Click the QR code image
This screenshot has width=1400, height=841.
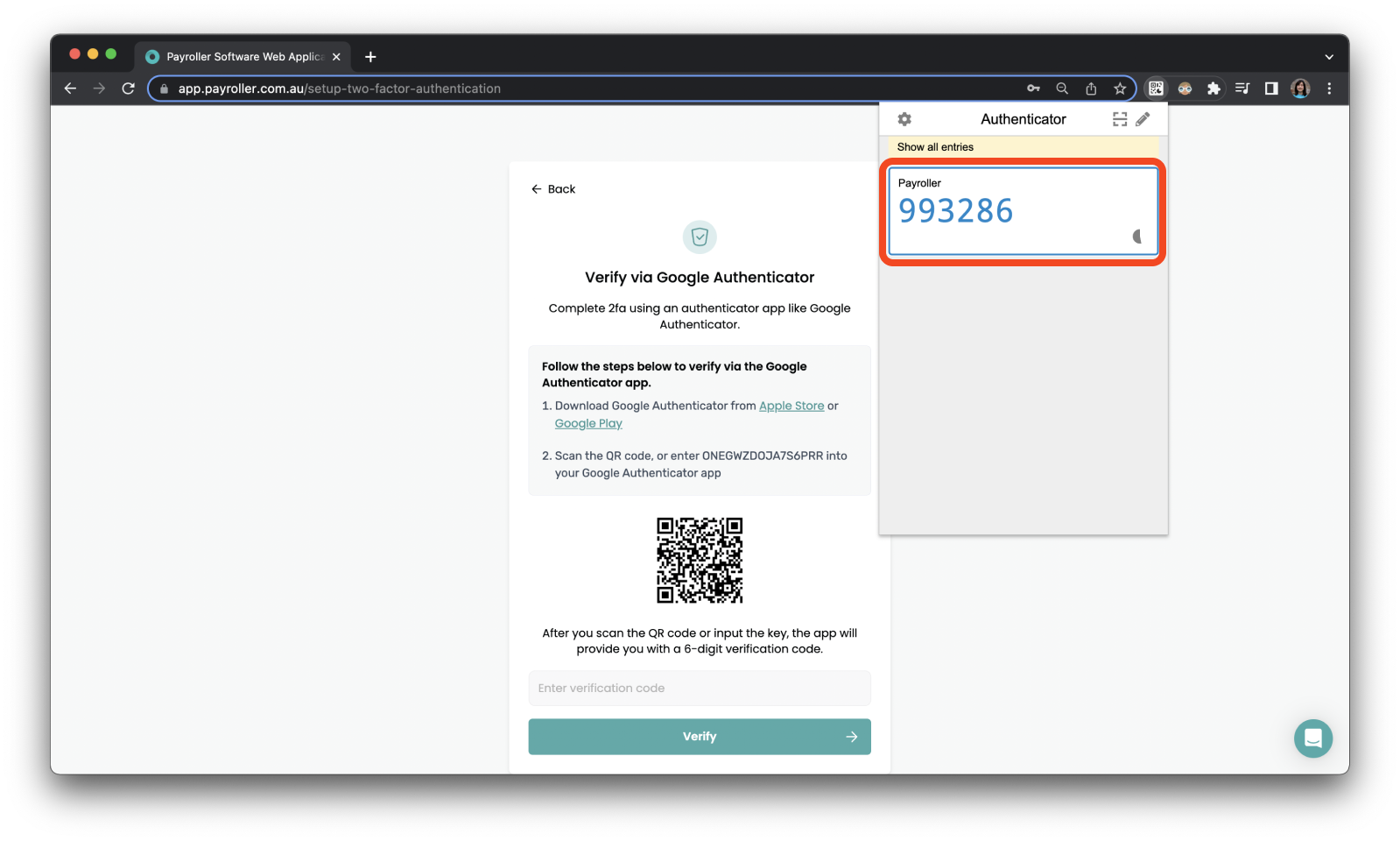pyautogui.click(x=700, y=560)
